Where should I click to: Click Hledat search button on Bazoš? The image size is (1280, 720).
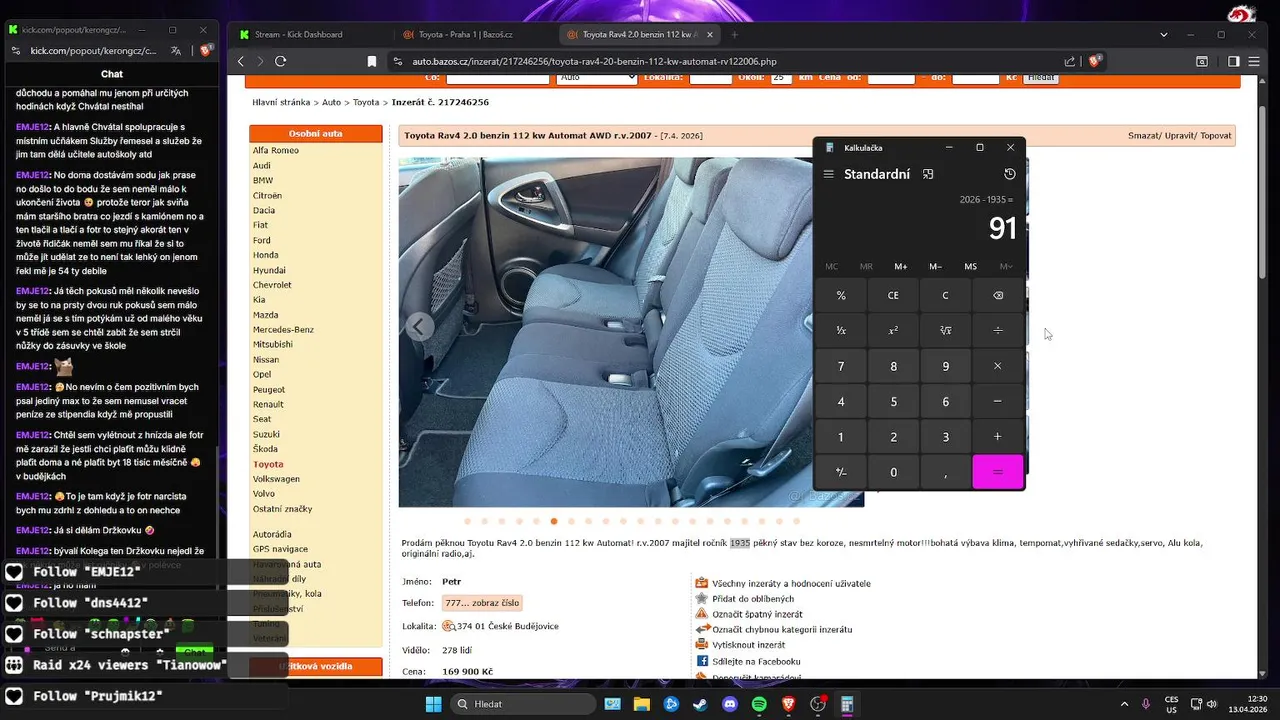pyautogui.click(x=1041, y=77)
